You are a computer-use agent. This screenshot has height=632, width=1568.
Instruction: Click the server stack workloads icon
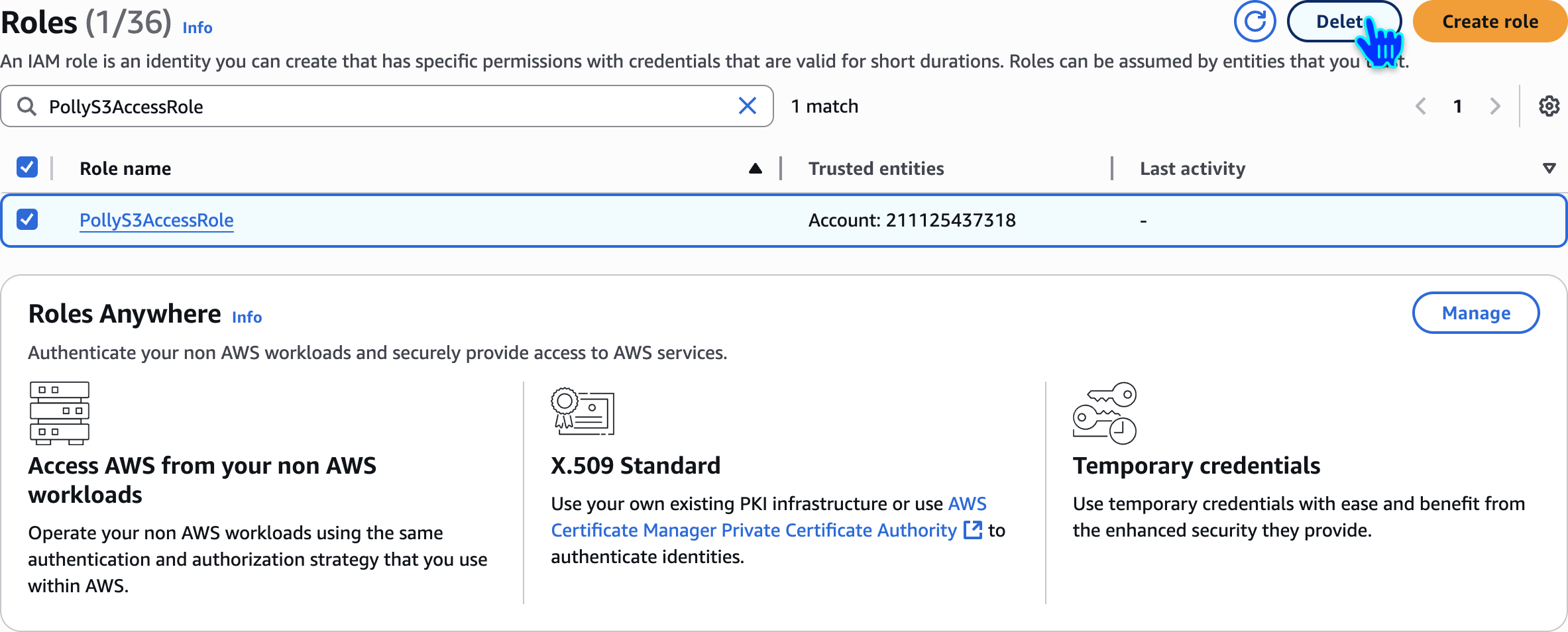59,413
